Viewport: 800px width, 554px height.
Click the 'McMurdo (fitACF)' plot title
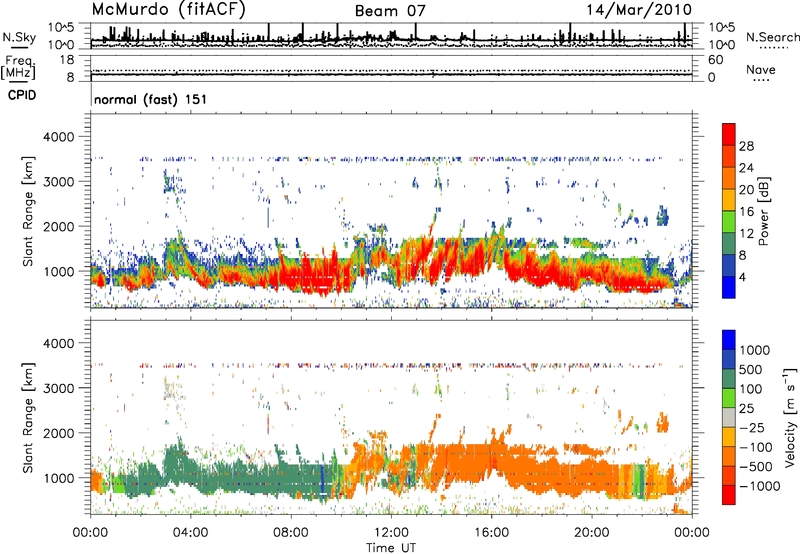pos(168,10)
